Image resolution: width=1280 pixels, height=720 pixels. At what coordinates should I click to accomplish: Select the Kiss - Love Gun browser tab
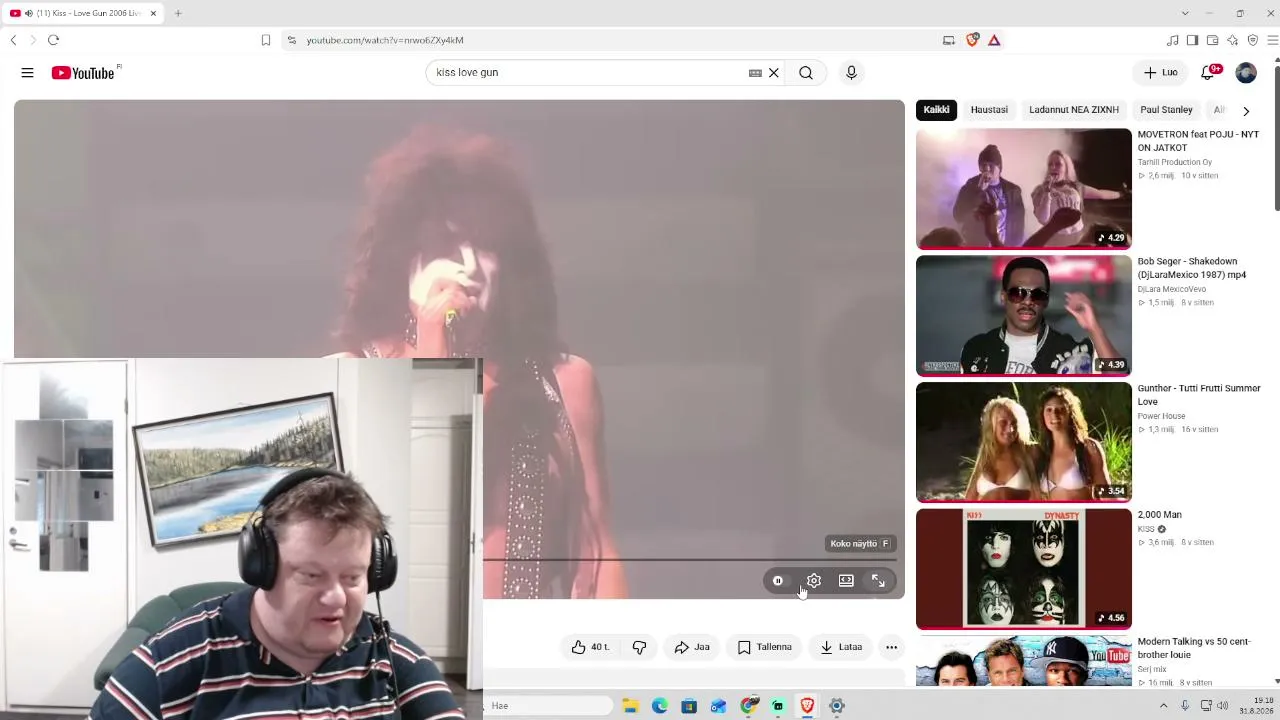pyautogui.click(x=83, y=13)
